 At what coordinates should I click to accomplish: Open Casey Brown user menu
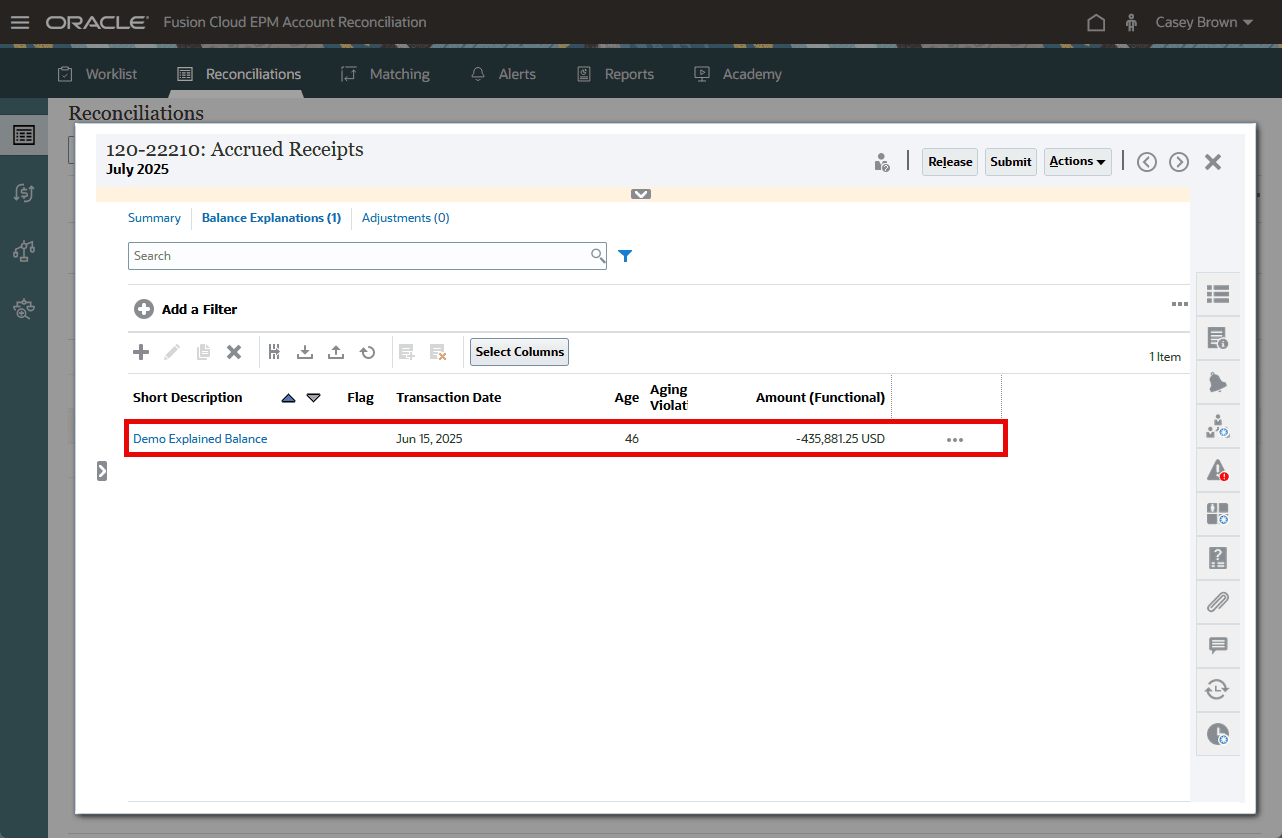[1204, 22]
